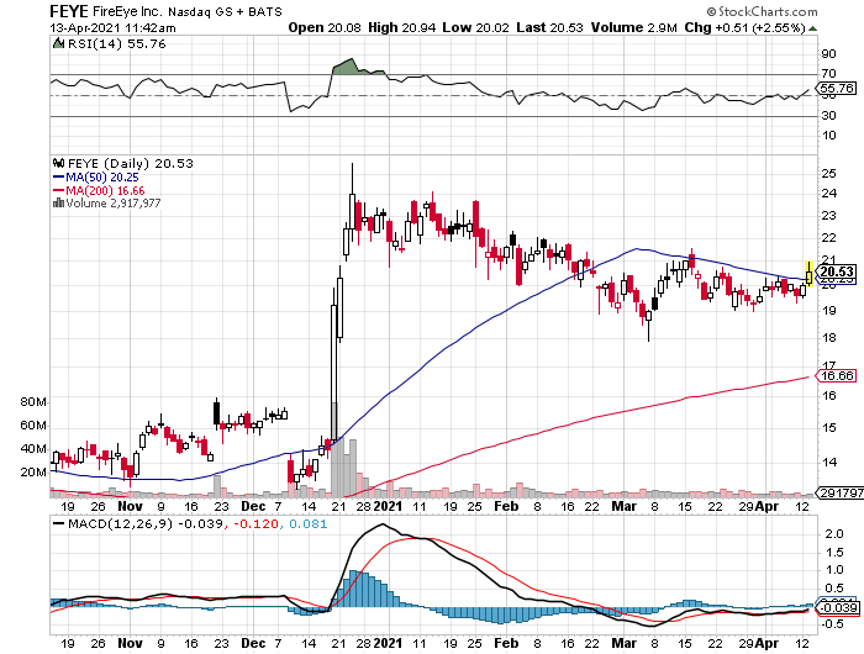Click the RSI(14) indicator icon

coord(58,43)
